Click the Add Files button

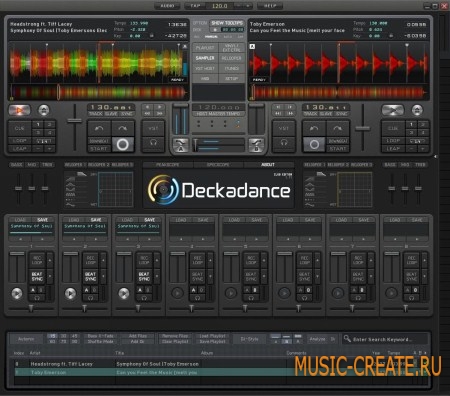point(137,336)
